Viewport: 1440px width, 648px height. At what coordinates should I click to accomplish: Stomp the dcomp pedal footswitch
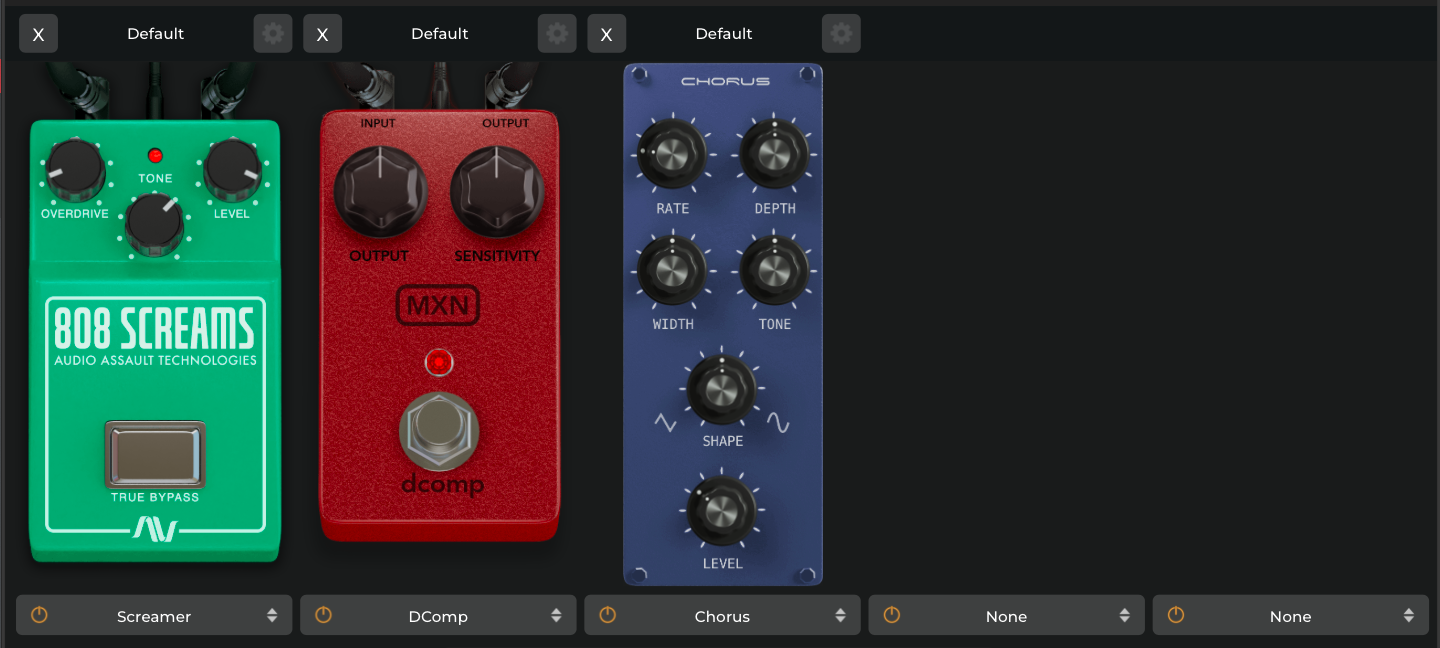(439, 431)
